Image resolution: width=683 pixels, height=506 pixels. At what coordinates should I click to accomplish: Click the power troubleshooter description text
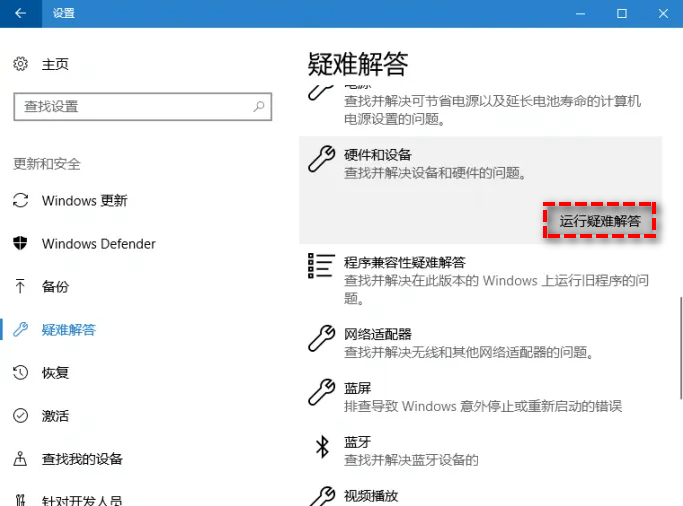coord(492,110)
